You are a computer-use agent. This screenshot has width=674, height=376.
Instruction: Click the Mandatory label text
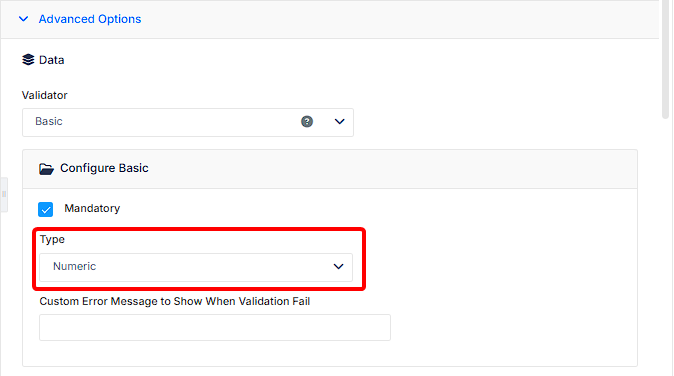pos(92,208)
